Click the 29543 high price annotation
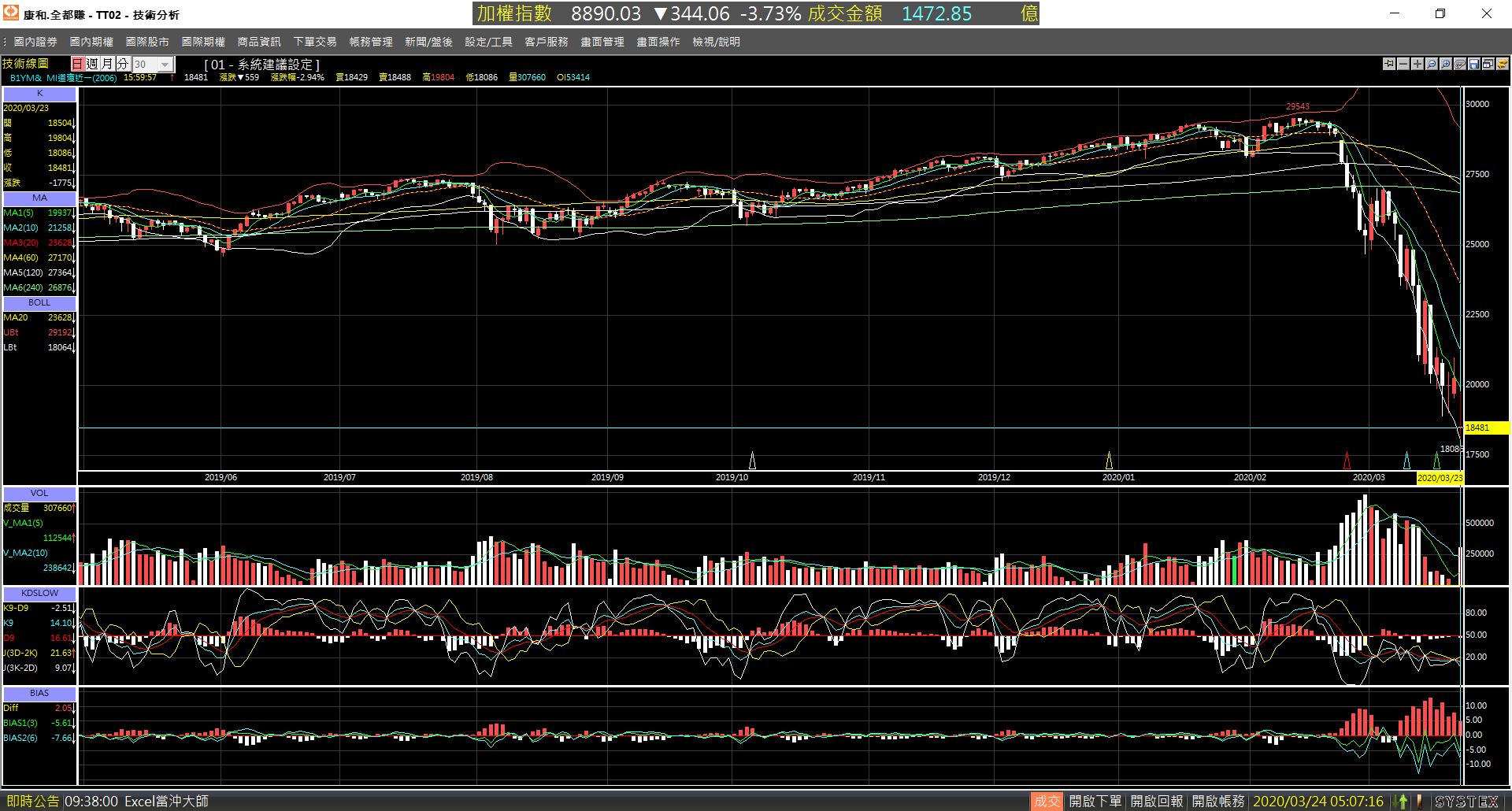1512x811 pixels. point(1298,107)
